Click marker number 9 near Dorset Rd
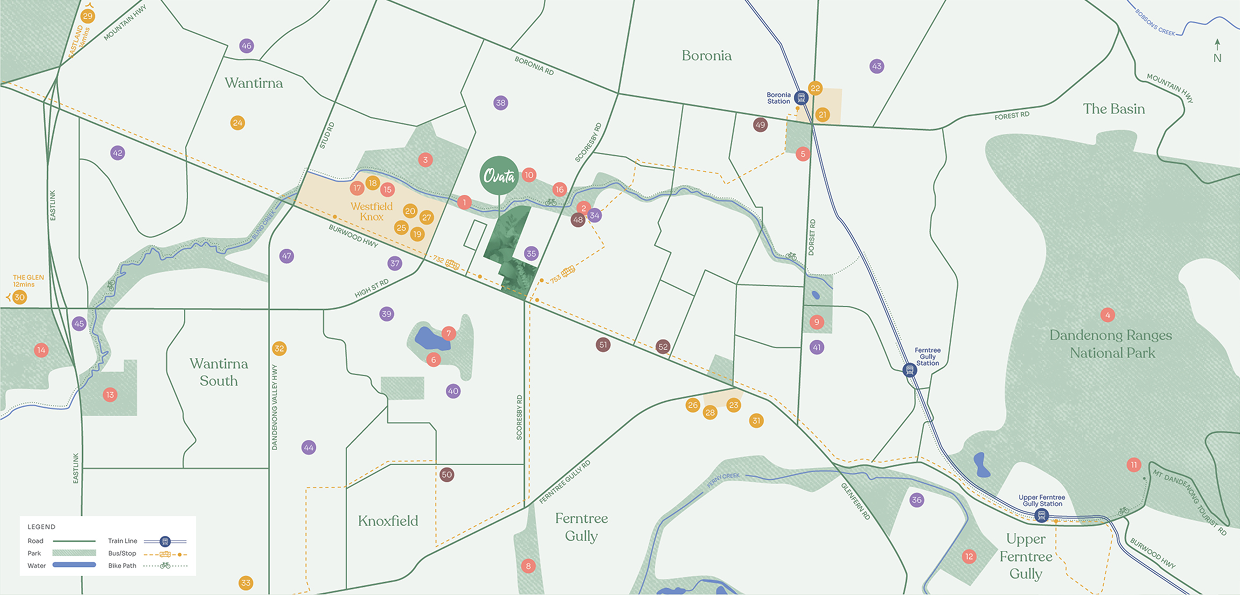Viewport: 1240px width, 595px height. click(817, 322)
